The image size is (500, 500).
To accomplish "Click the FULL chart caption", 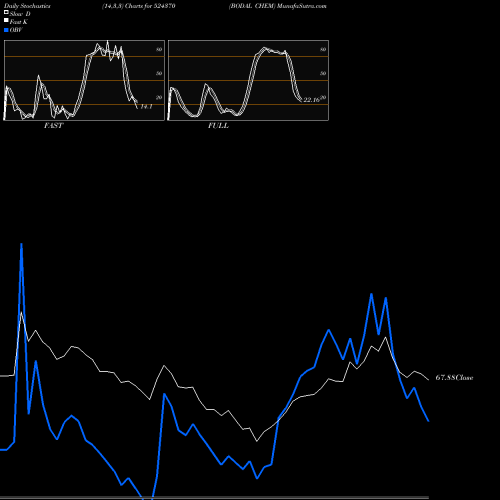I will click(x=218, y=126).
